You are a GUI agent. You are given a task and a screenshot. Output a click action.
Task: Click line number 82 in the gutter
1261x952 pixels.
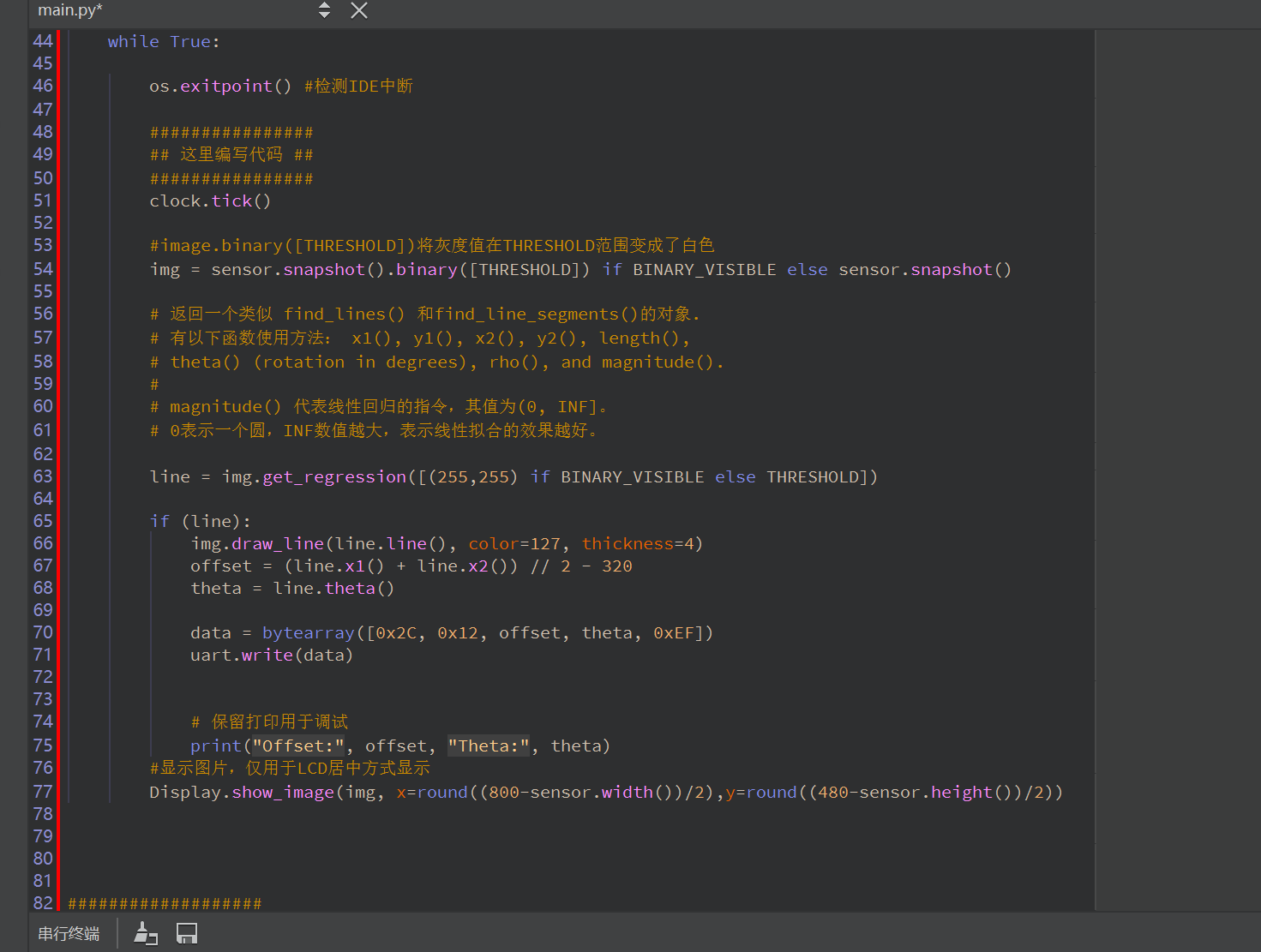point(43,903)
